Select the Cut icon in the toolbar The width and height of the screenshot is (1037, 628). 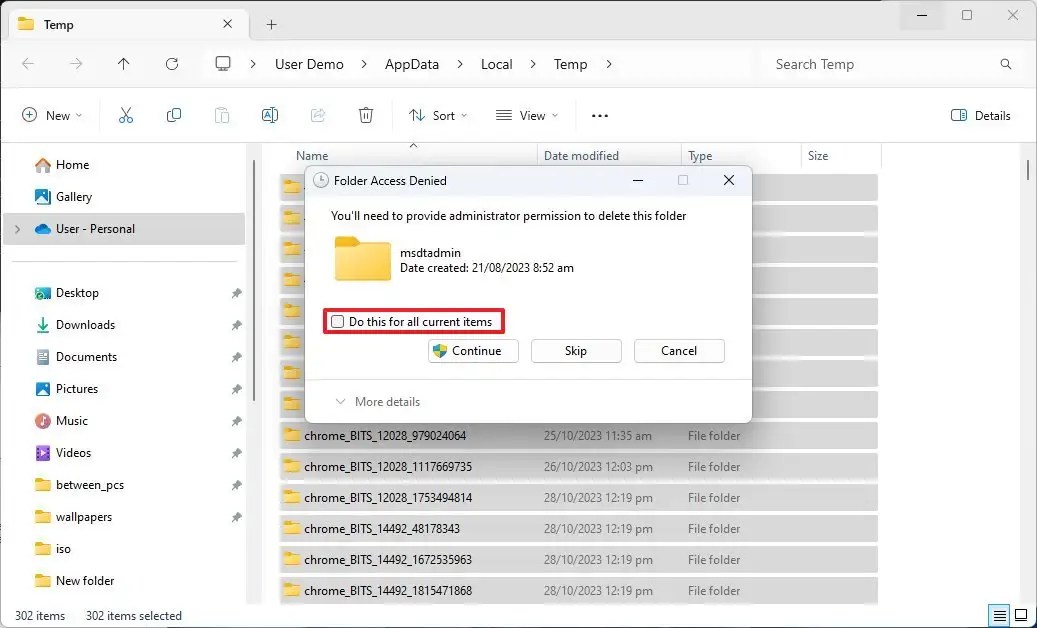(125, 115)
